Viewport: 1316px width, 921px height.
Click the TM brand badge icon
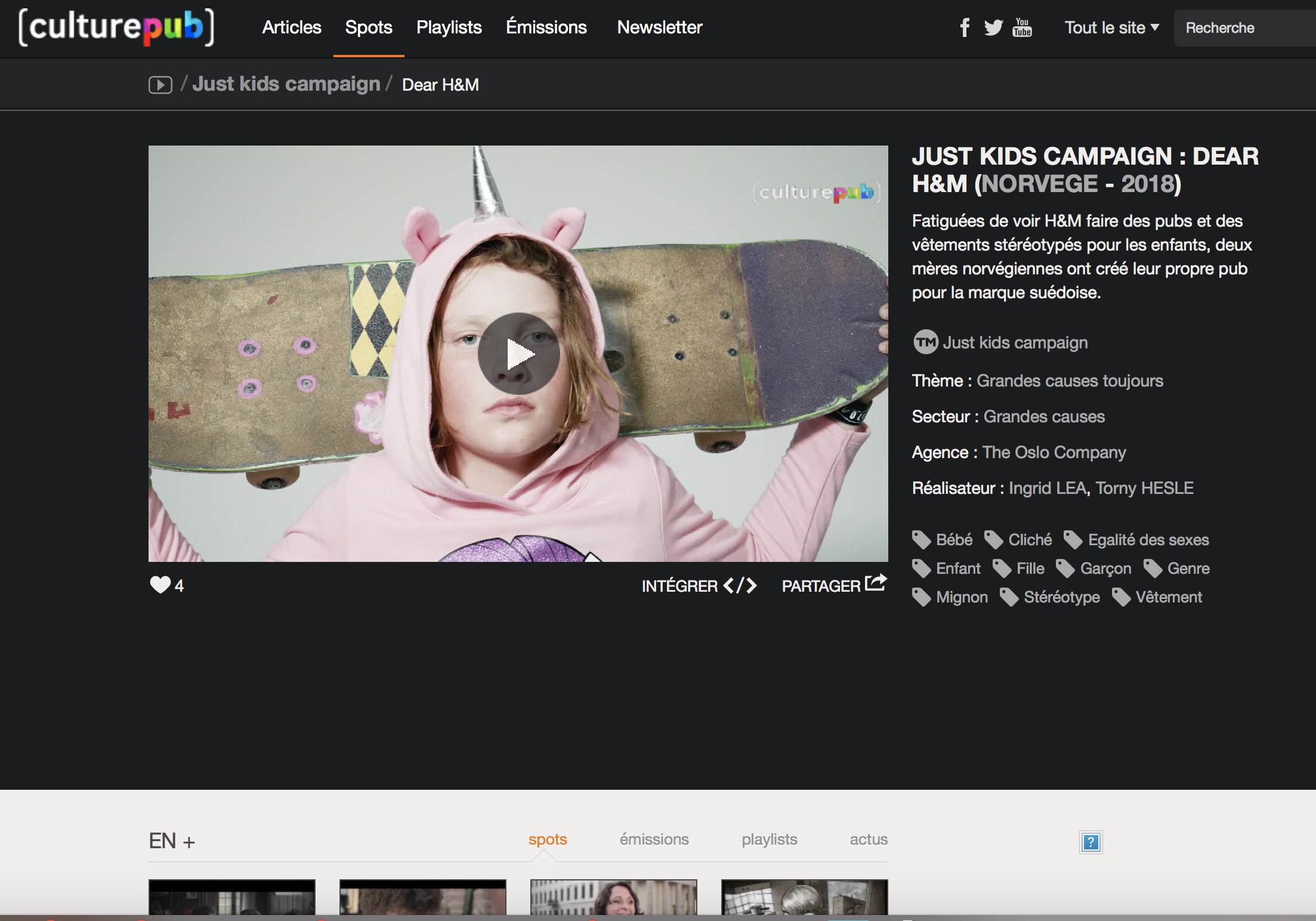pyautogui.click(x=926, y=342)
